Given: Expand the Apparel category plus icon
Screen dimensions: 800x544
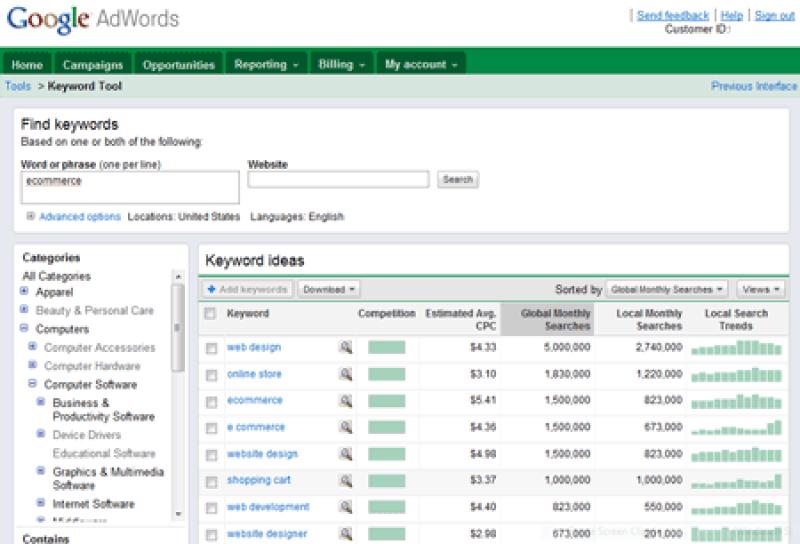Looking at the screenshot, I should pos(24,292).
